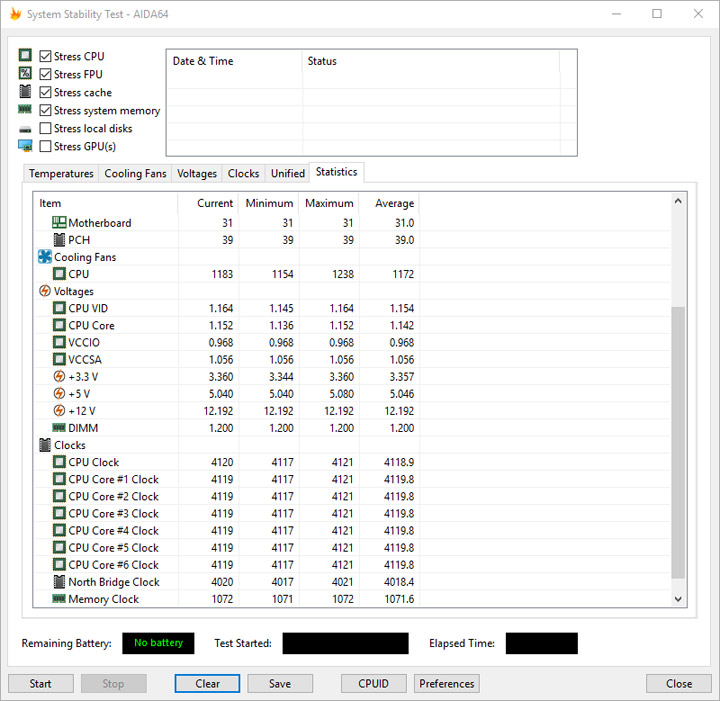Image resolution: width=720 pixels, height=701 pixels.
Task: Click the Maximum column header
Action: pos(329,203)
